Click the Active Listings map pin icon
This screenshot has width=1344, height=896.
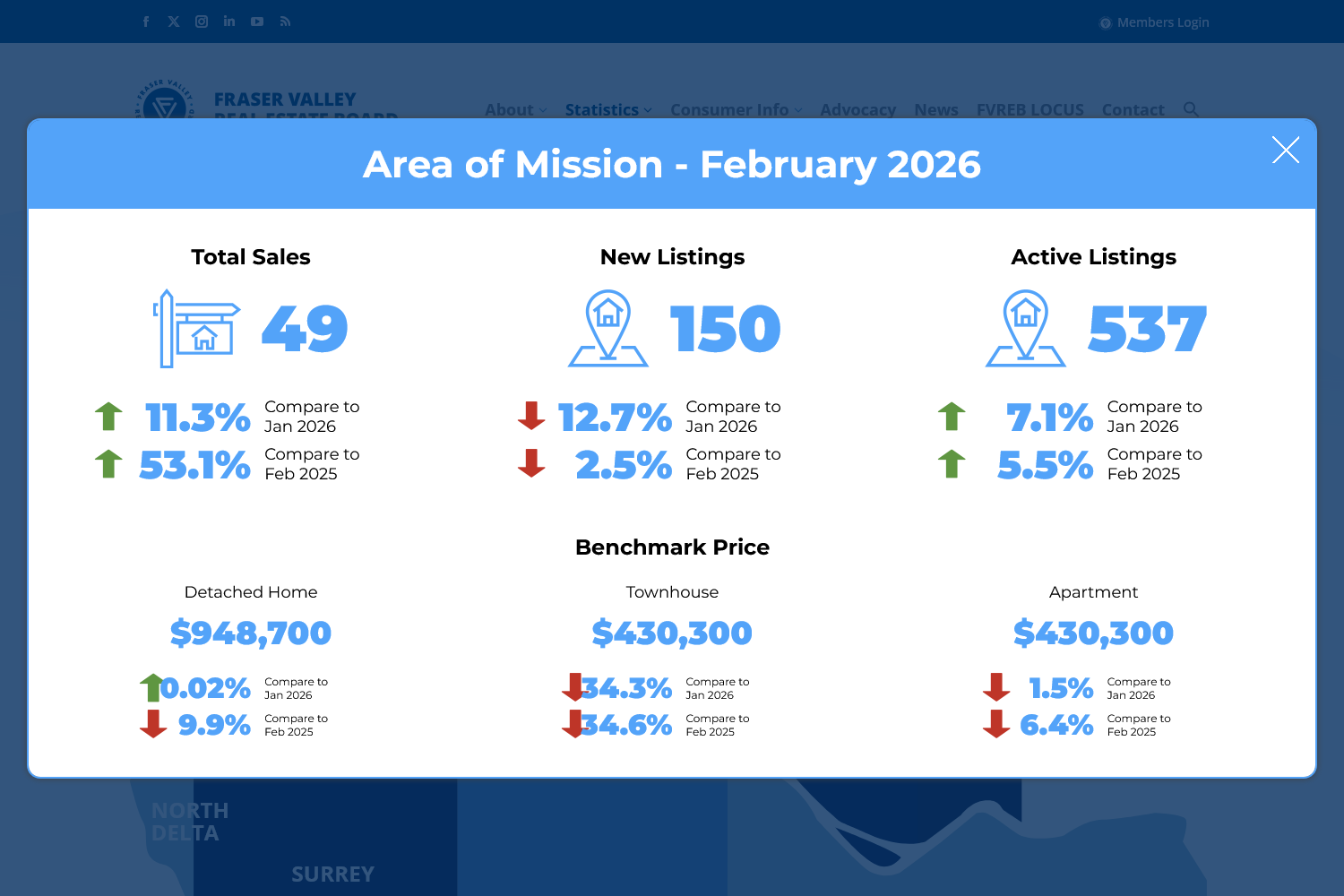pos(1026,329)
